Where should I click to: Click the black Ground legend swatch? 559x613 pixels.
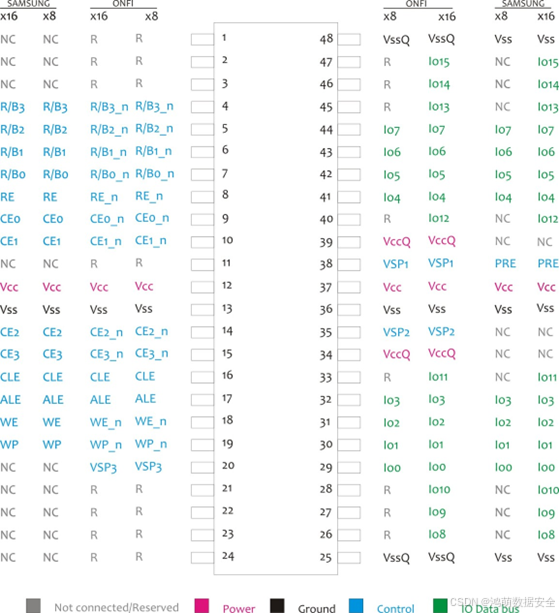[277, 606]
